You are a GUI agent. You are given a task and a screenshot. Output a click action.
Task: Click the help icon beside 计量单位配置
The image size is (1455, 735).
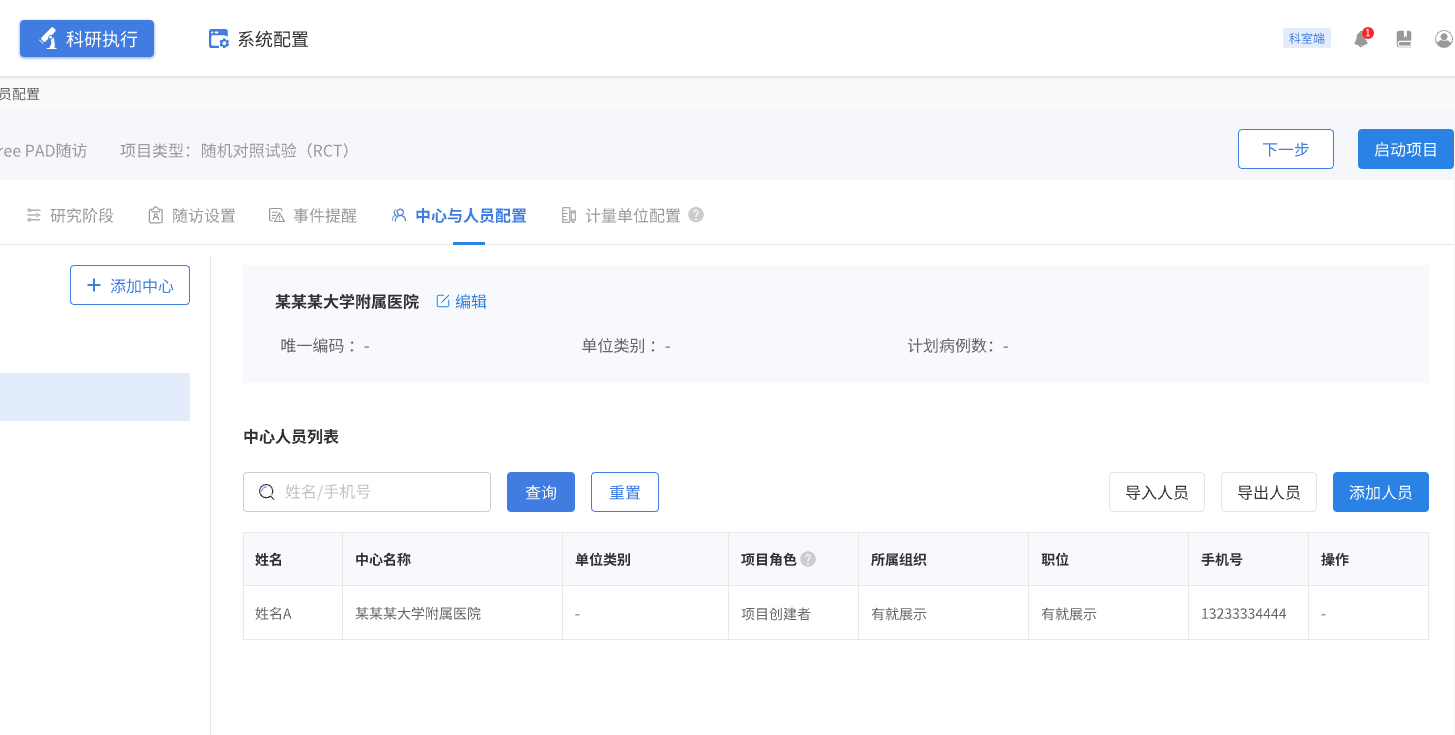(x=696, y=215)
